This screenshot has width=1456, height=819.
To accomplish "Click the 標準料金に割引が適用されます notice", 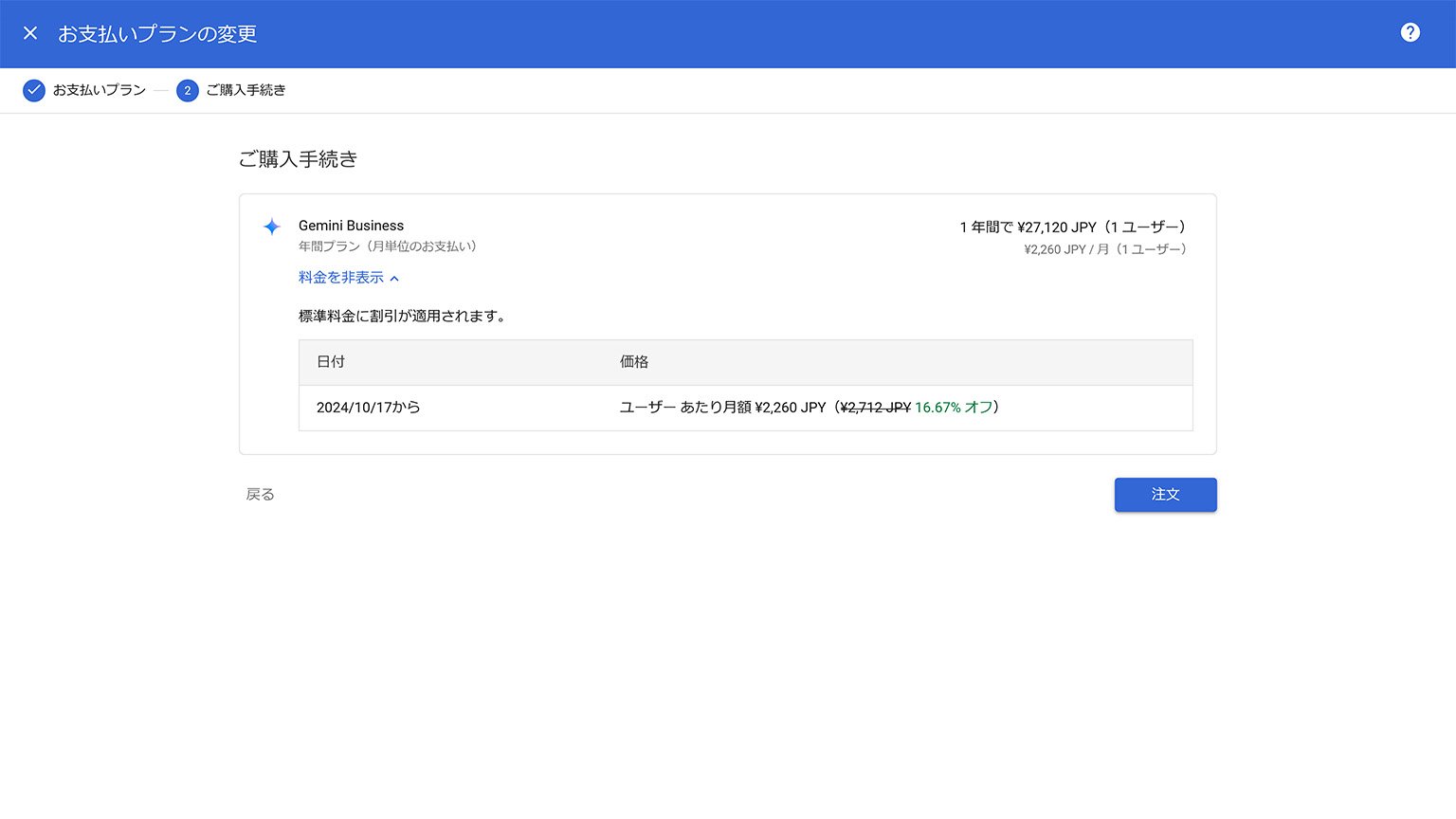I will click(404, 317).
